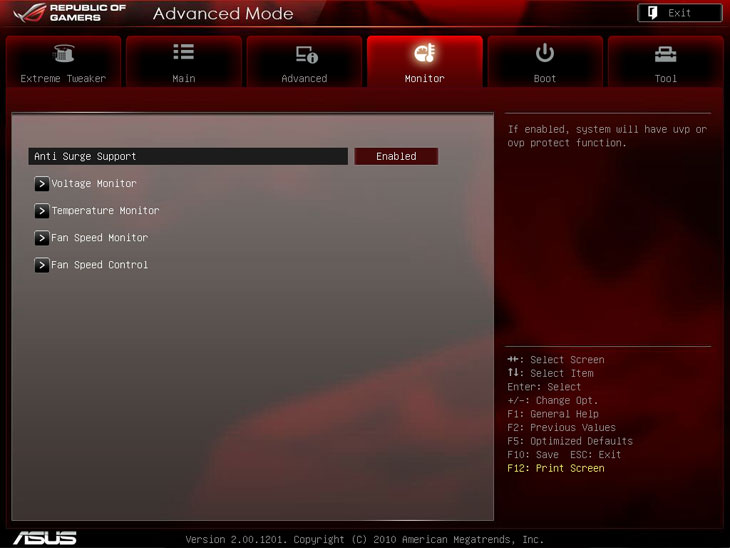Click the arrow icon beside Voltage Monitor
Screen dimensions: 730x548
pyautogui.click(x=41, y=184)
